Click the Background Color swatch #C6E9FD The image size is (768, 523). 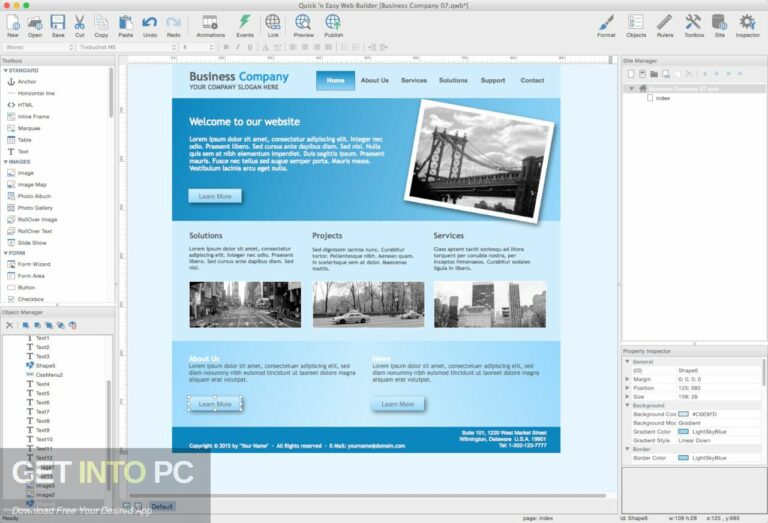click(683, 414)
